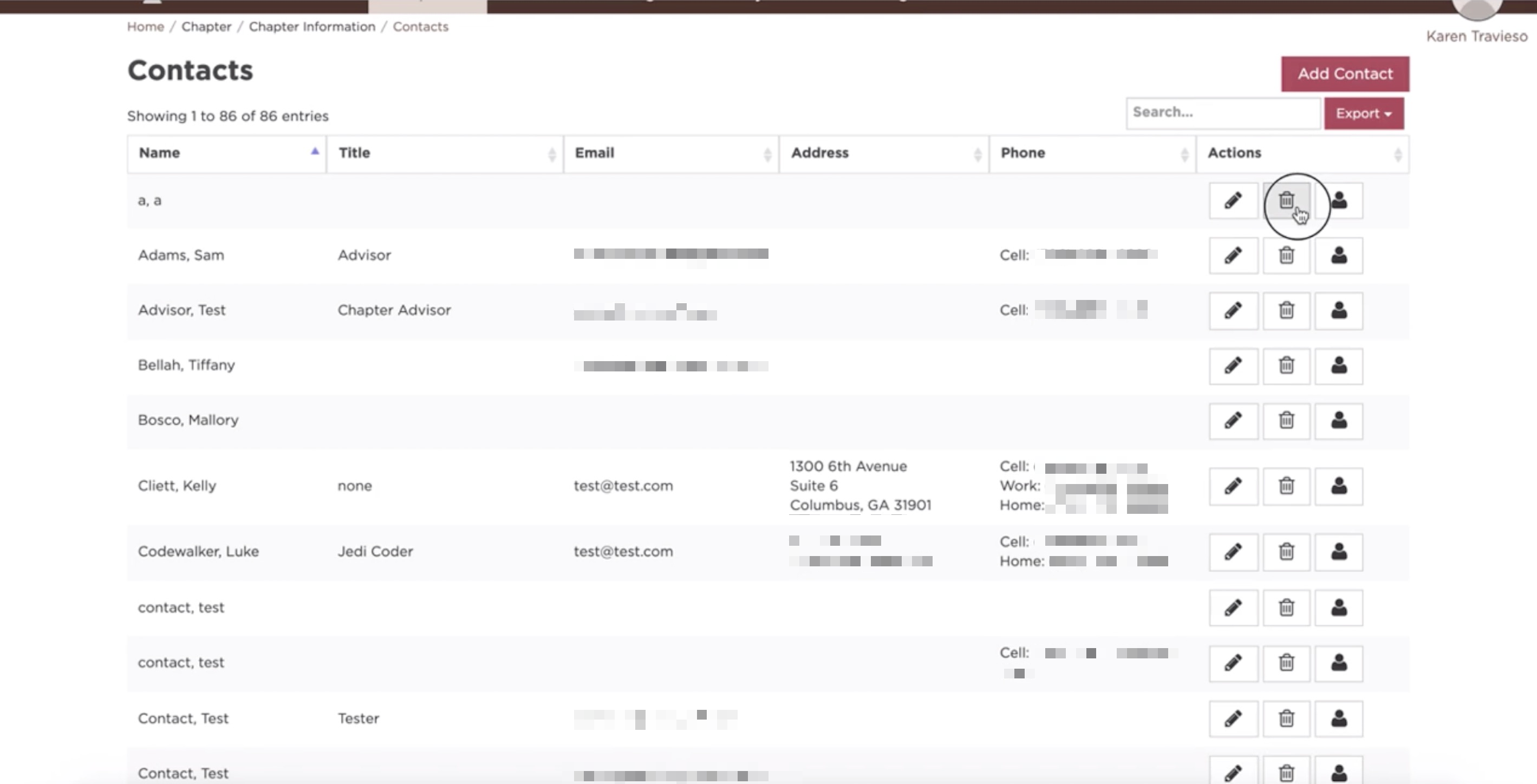Click the Add Contact button
This screenshot has width=1537, height=784.
[x=1345, y=74]
